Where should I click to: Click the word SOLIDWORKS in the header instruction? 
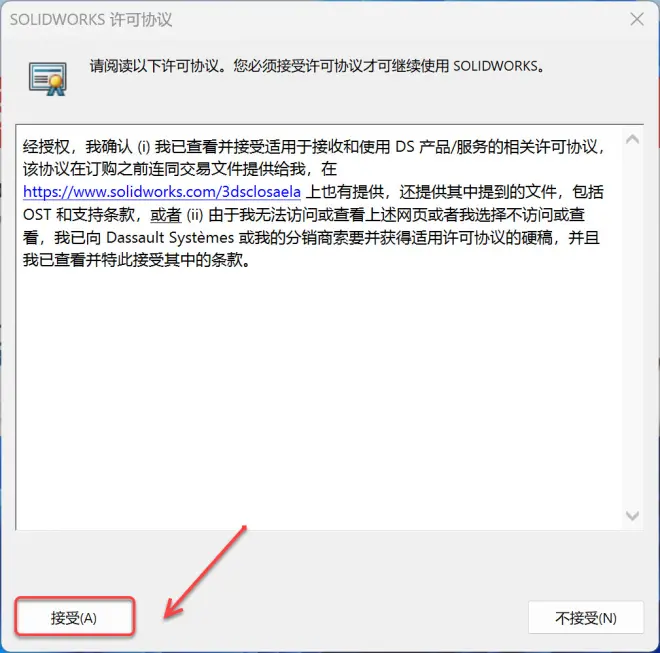tap(495, 66)
